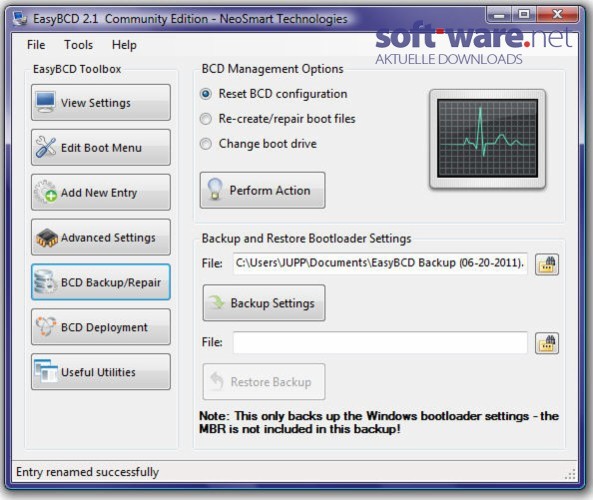
Task: Click the Backup Settings button
Action: tap(264, 303)
